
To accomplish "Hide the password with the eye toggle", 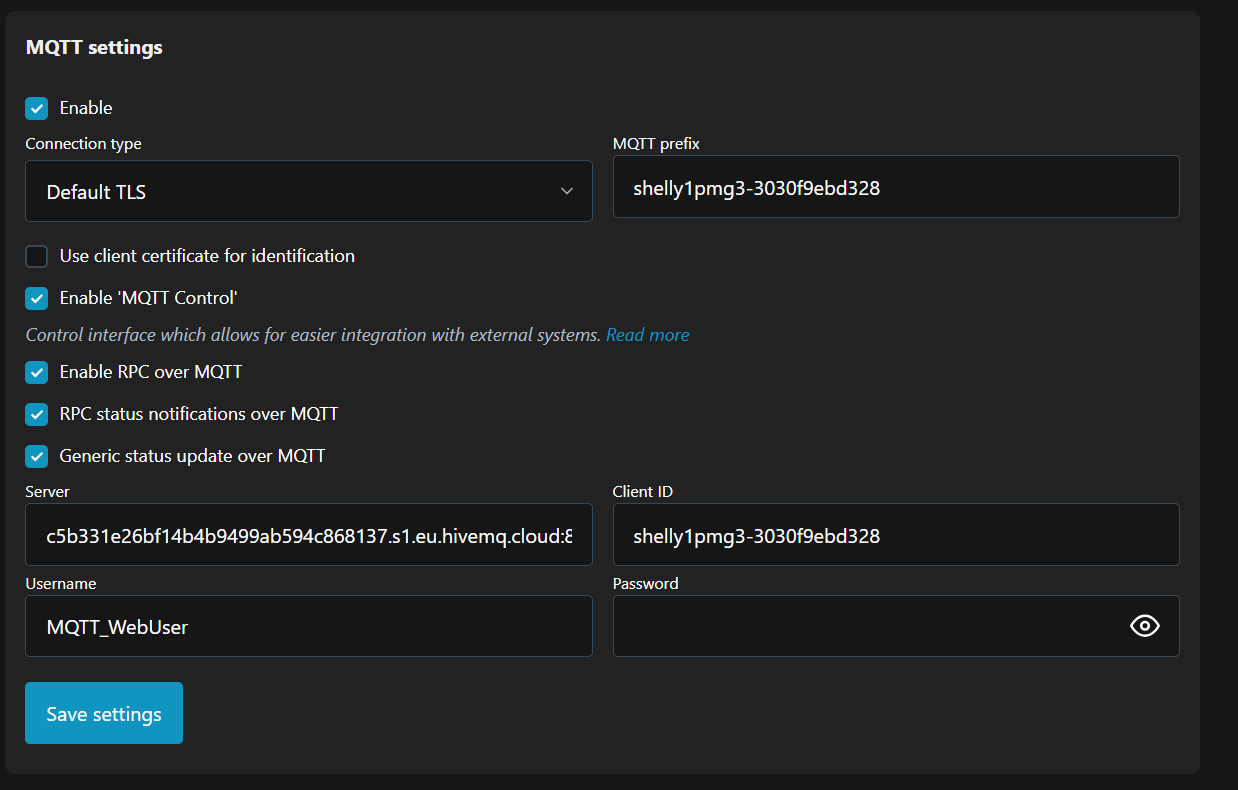I will coord(1145,625).
